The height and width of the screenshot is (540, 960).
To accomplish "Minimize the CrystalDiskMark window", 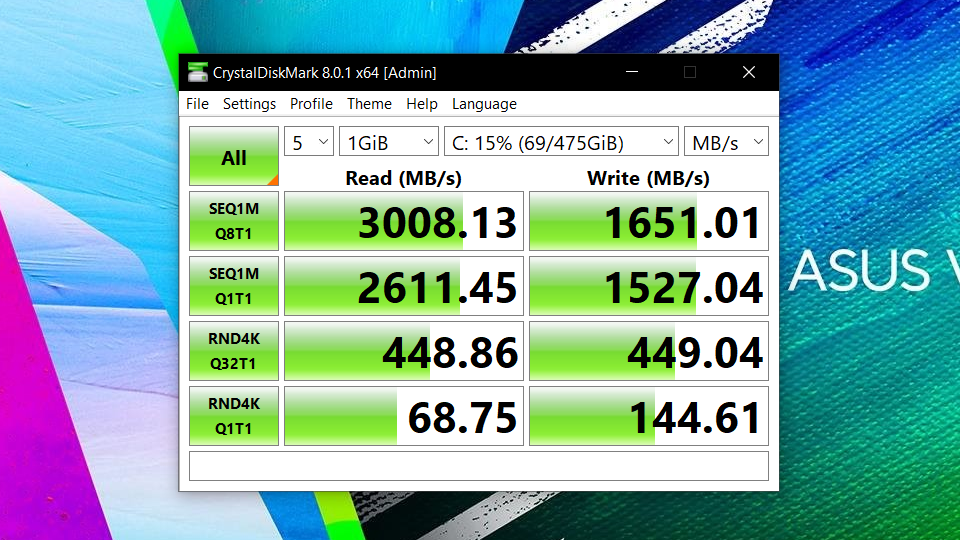I will 632,72.
